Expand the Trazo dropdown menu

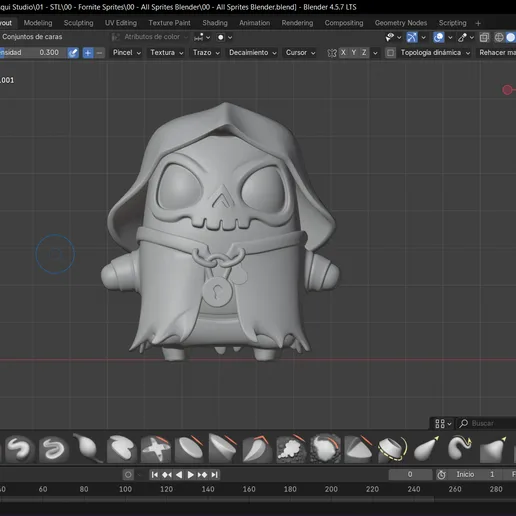pos(206,53)
